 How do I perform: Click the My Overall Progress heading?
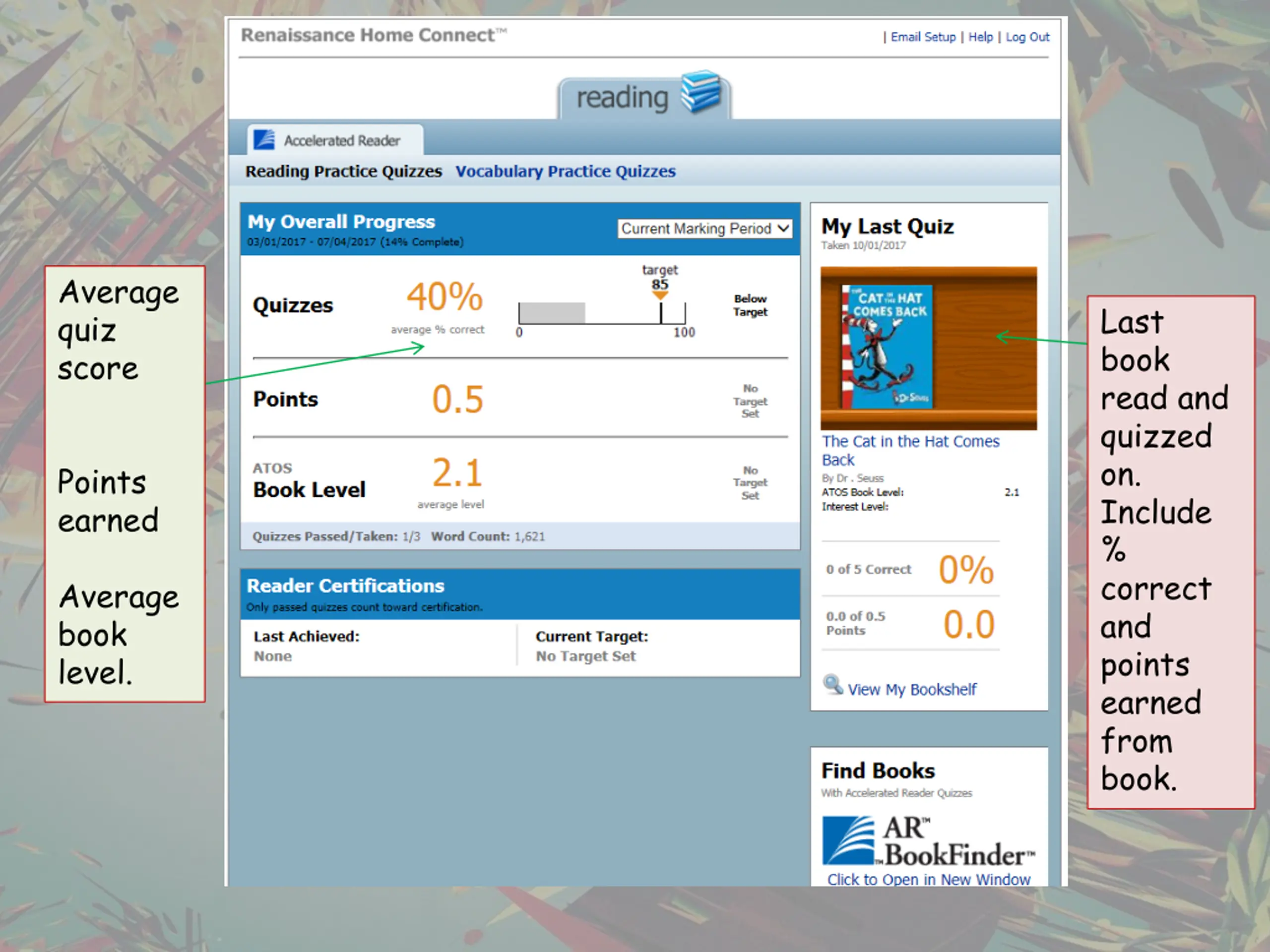click(x=341, y=222)
